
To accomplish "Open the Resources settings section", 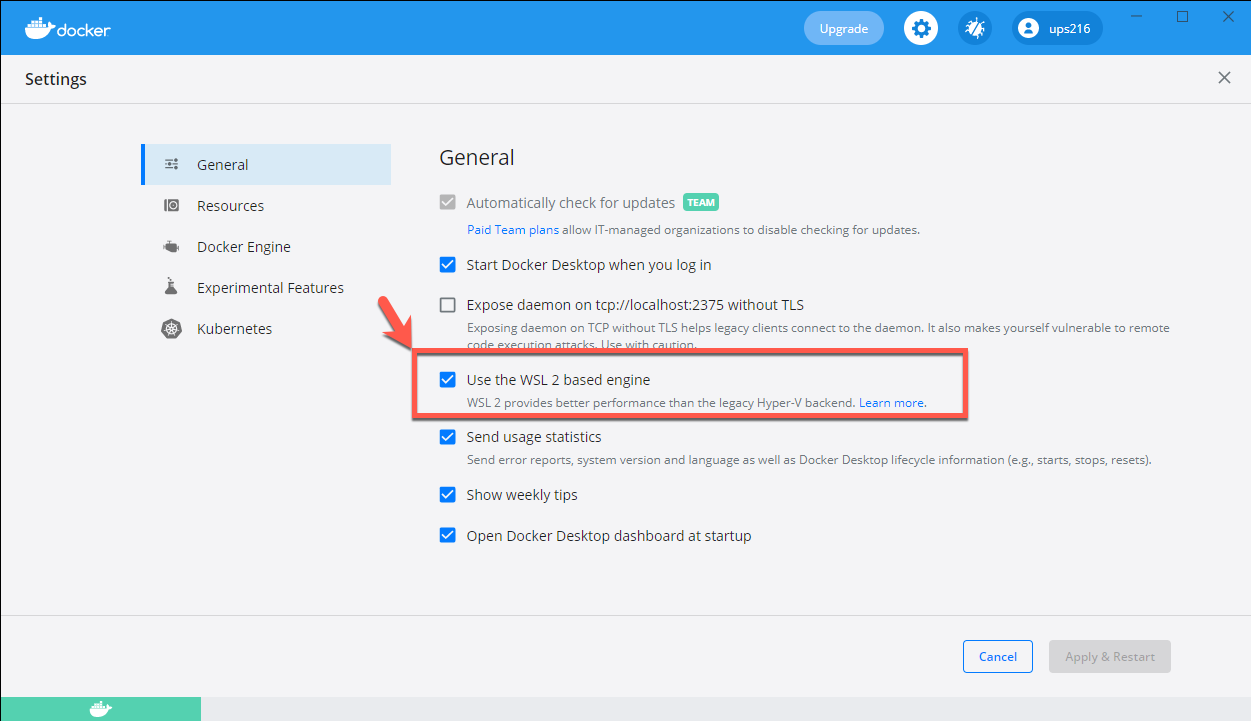I will tap(266, 206).
